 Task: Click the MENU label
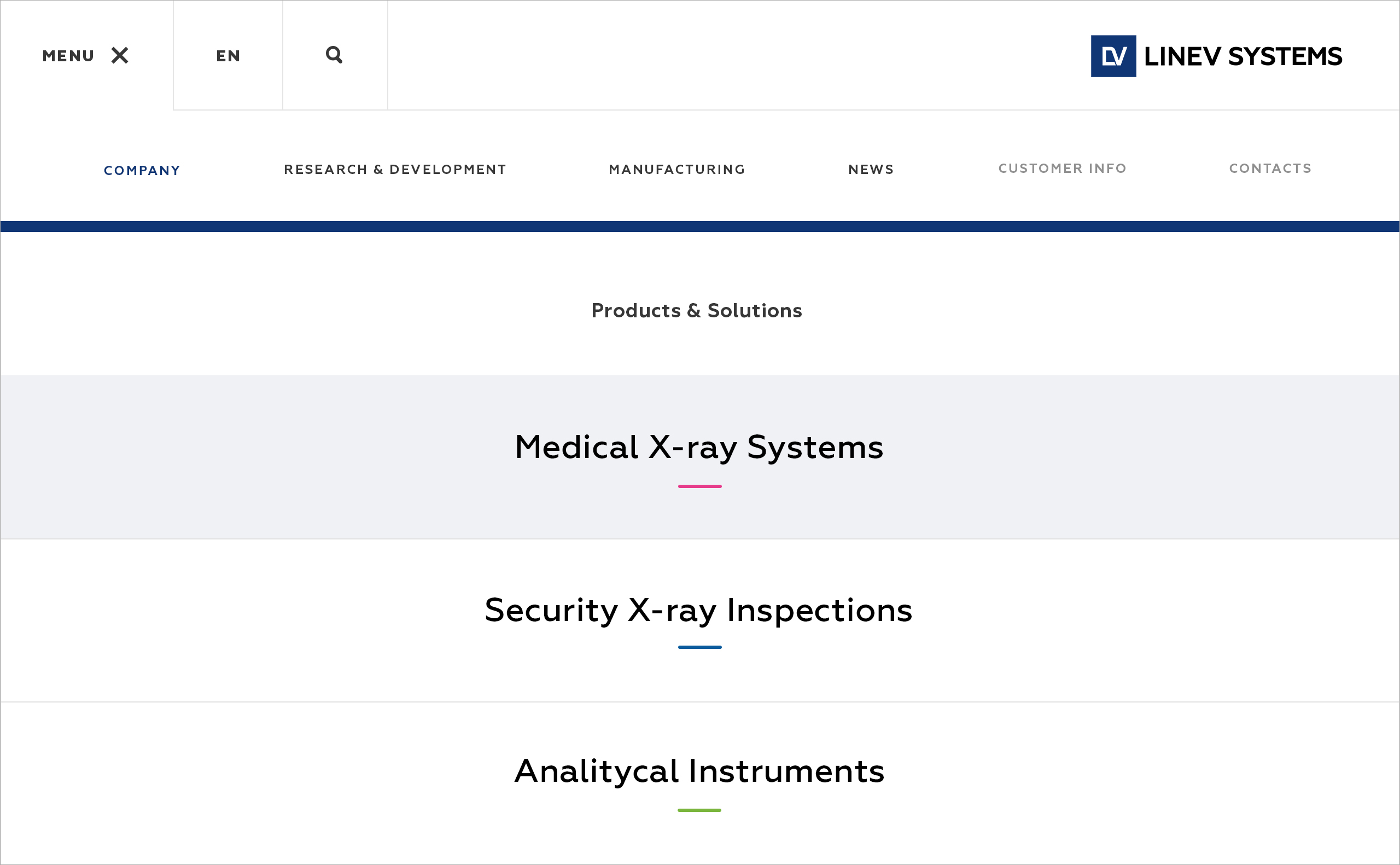pos(68,56)
